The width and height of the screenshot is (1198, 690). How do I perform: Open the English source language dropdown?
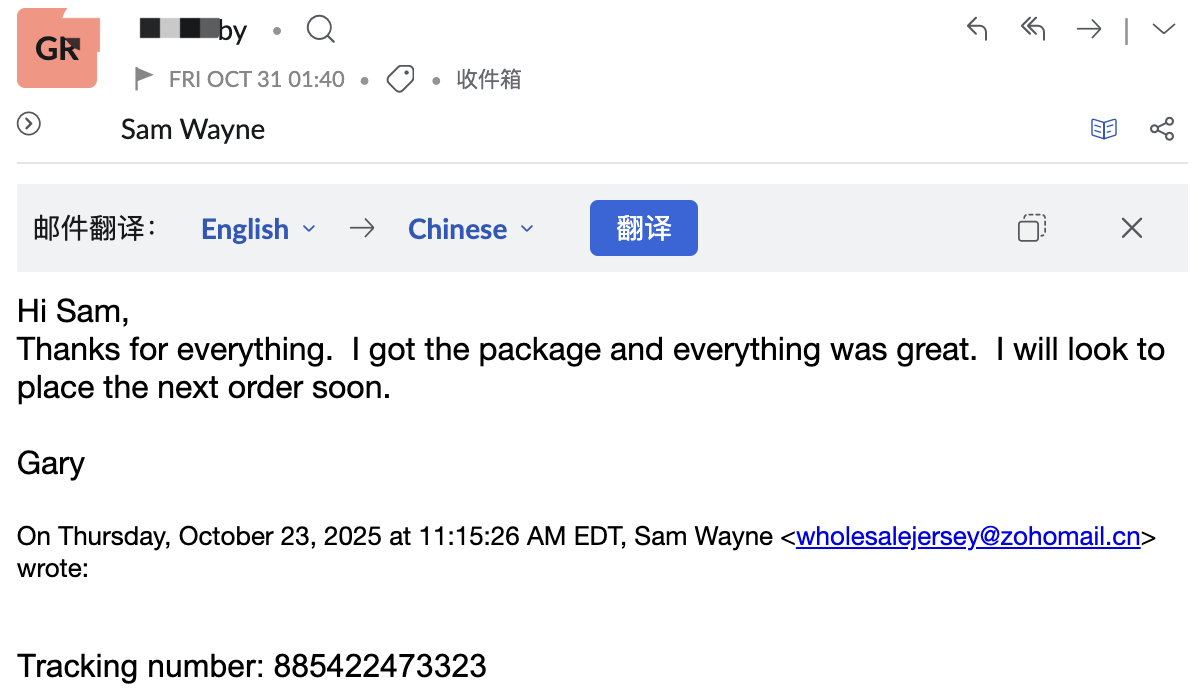pos(258,229)
